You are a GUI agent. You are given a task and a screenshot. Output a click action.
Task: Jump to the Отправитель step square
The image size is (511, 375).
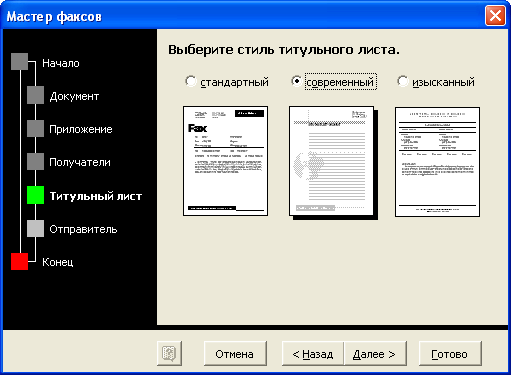(x=35, y=228)
